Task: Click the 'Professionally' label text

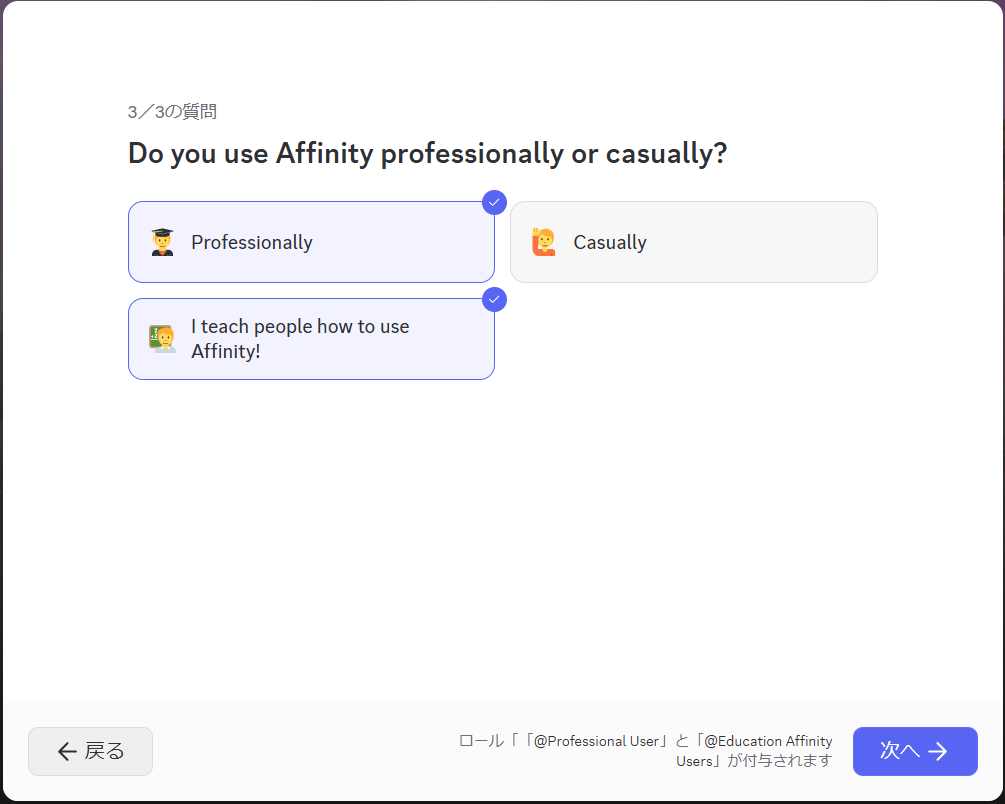Action: pyautogui.click(x=252, y=243)
